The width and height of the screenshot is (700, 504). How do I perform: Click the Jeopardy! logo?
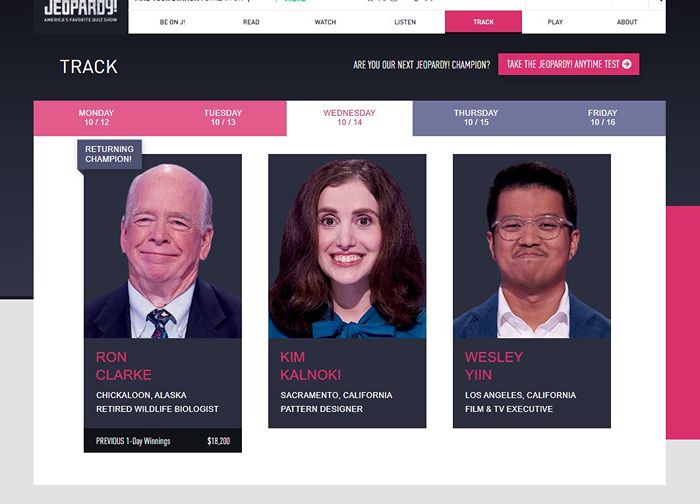81,12
